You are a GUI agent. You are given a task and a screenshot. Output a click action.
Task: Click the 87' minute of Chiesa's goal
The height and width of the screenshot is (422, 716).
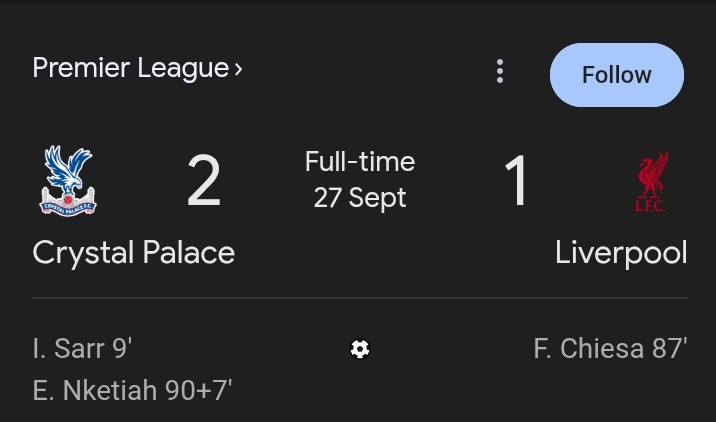coord(669,348)
